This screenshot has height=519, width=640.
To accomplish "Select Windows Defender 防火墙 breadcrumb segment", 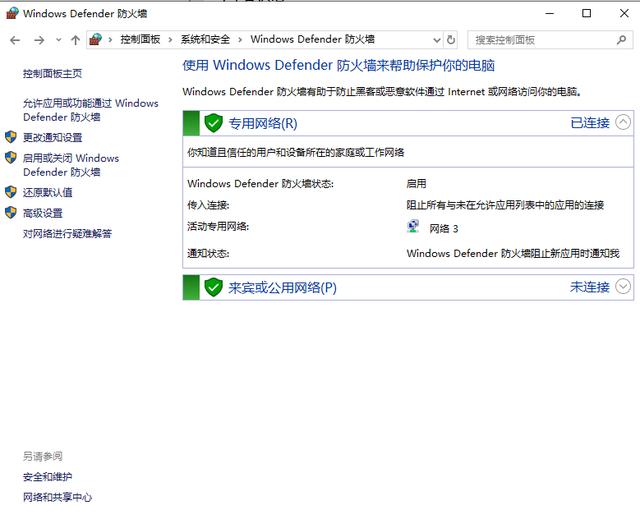I will click(313, 40).
